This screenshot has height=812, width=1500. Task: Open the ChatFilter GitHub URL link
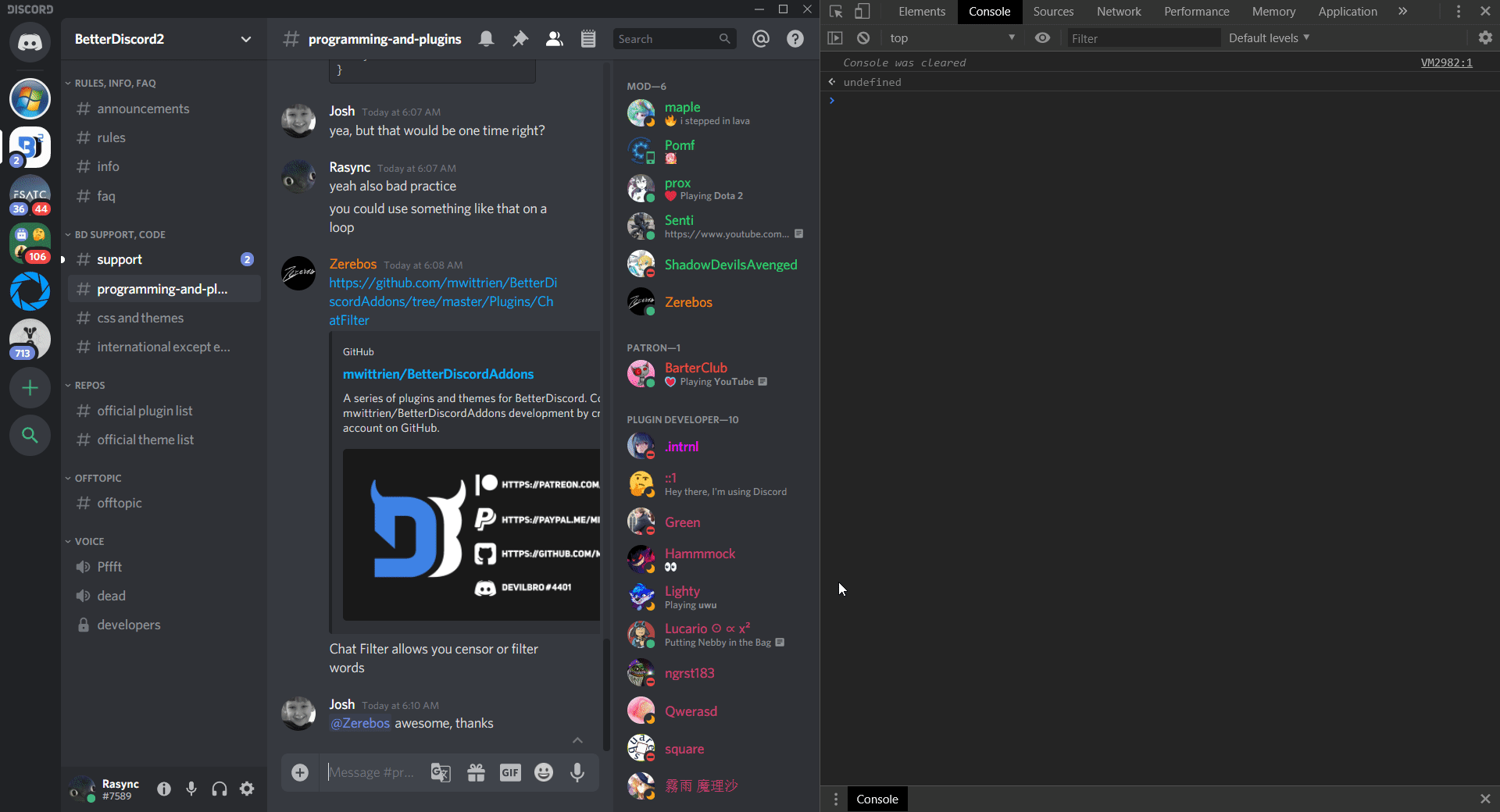click(x=443, y=301)
